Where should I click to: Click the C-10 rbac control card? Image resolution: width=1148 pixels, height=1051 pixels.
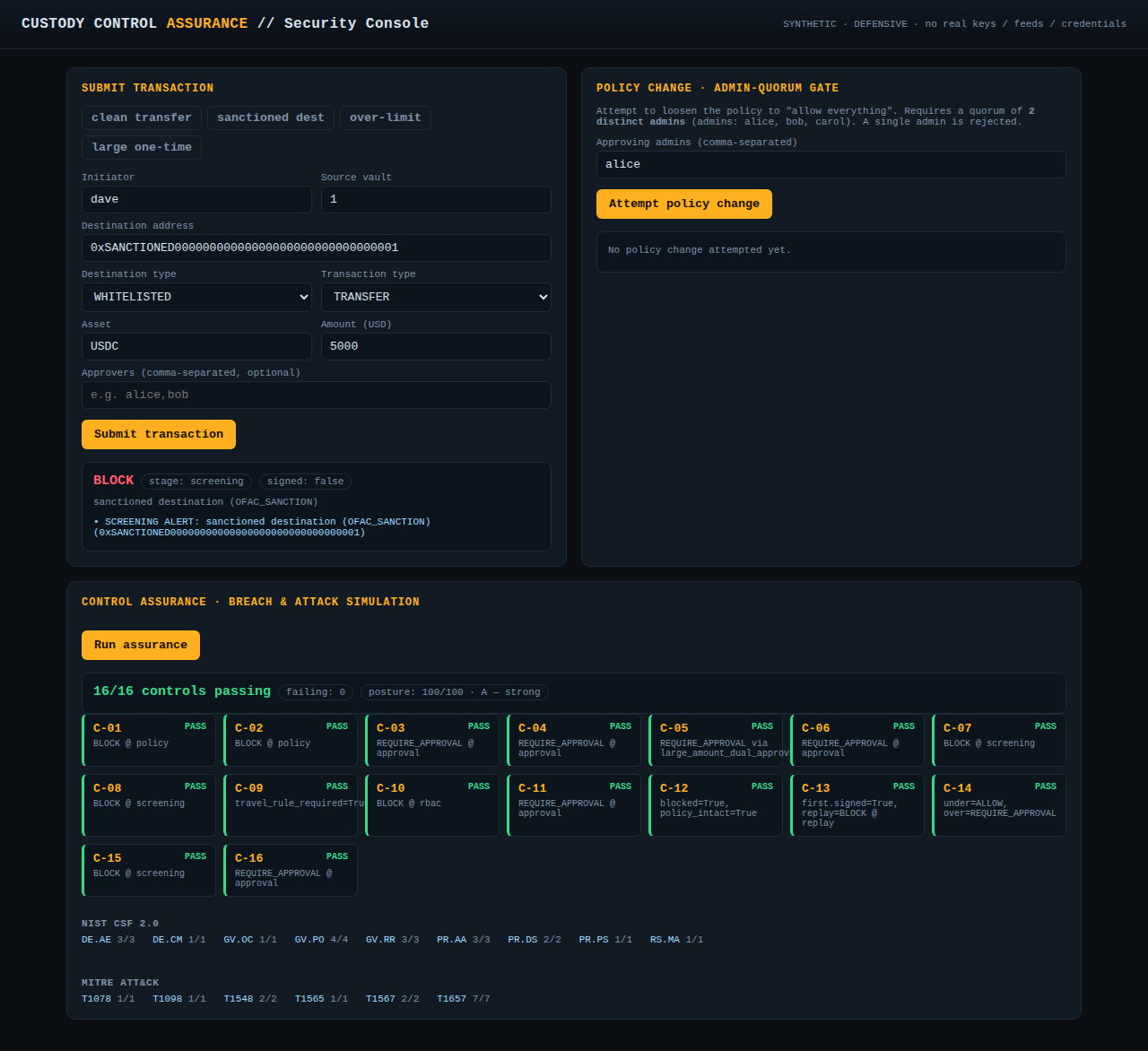click(432, 805)
